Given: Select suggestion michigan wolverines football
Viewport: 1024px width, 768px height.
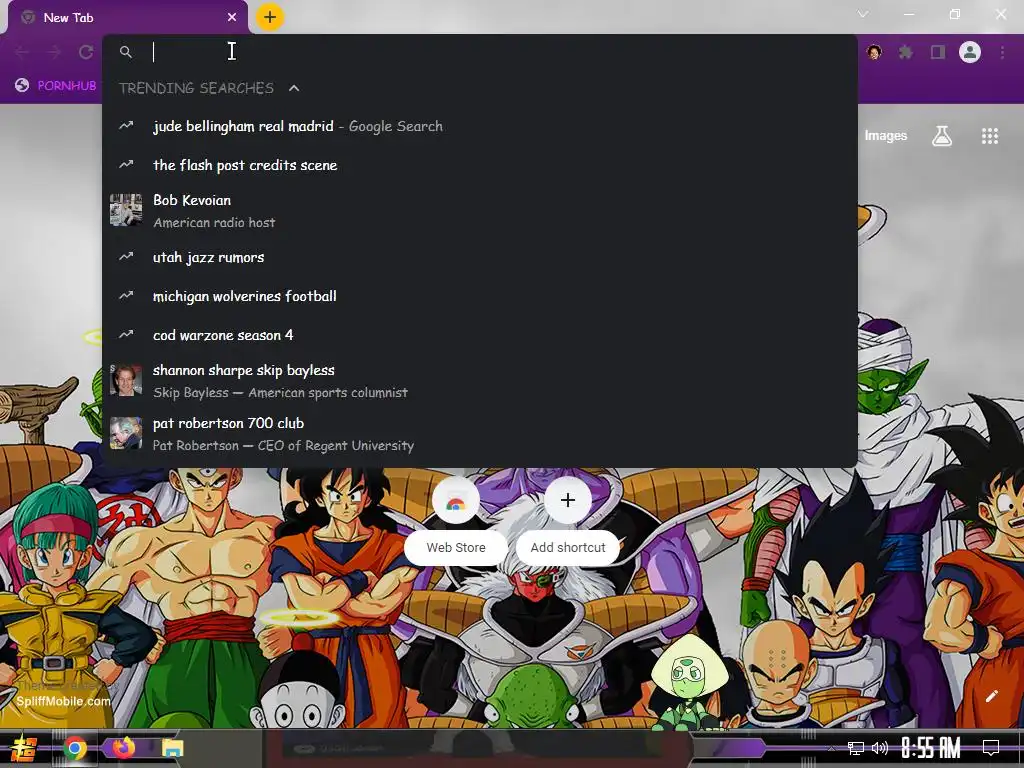Looking at the screenshot, I should click(x=480, y=296).
